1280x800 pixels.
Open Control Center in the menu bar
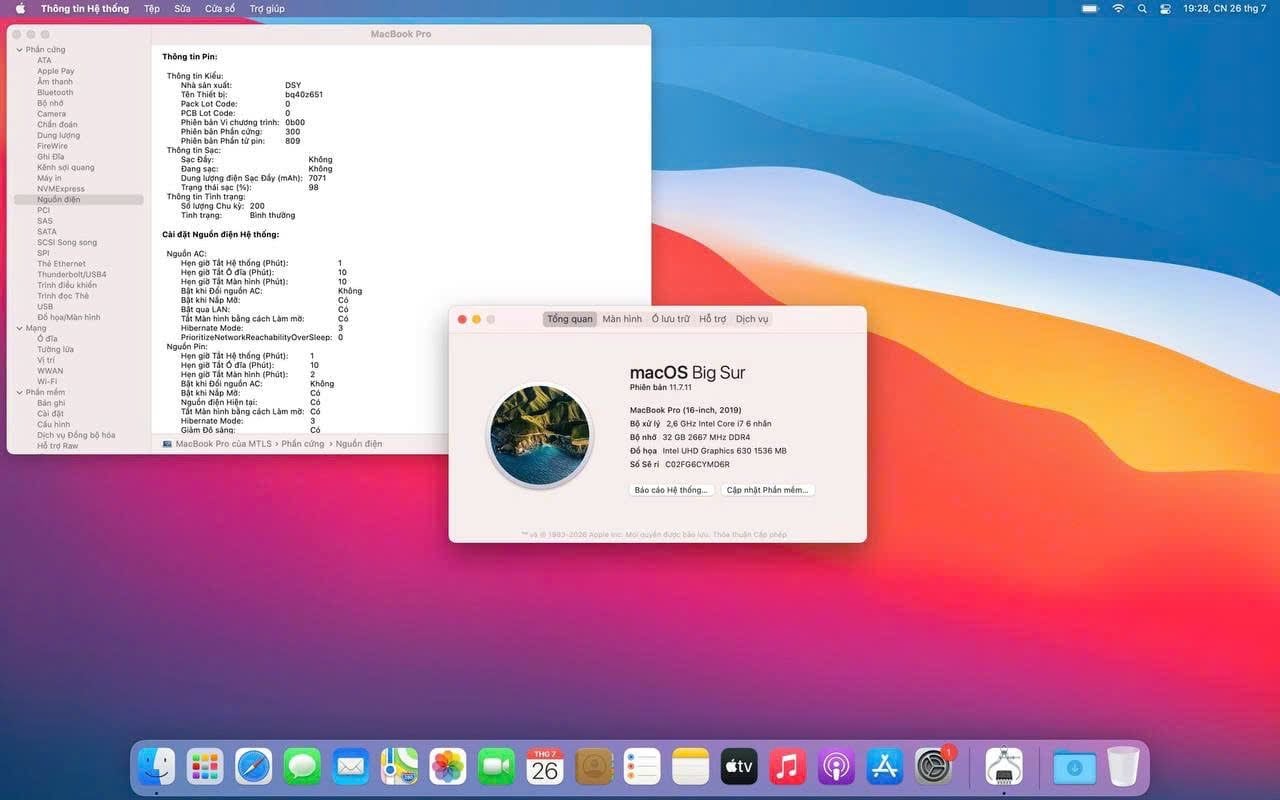pos(1165,8)
